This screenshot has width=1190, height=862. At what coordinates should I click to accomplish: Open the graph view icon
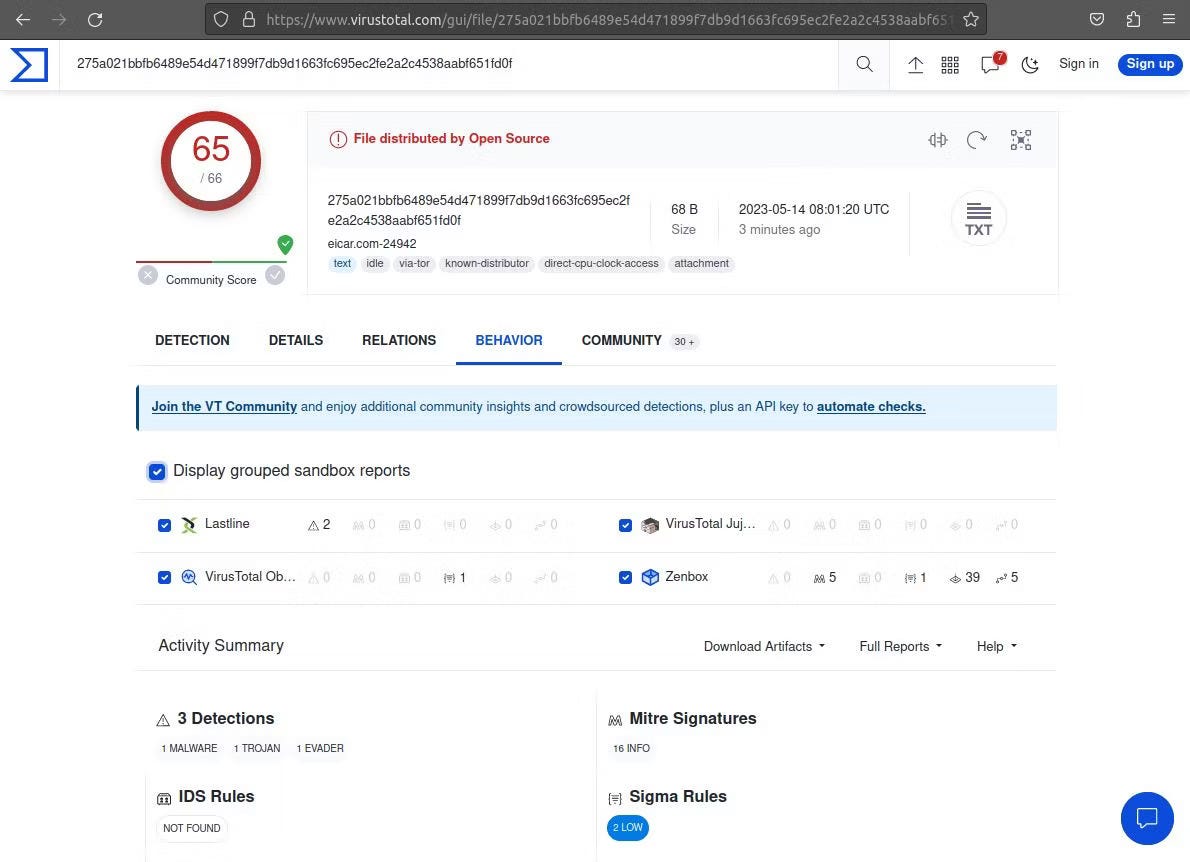tap(1020, 140)
